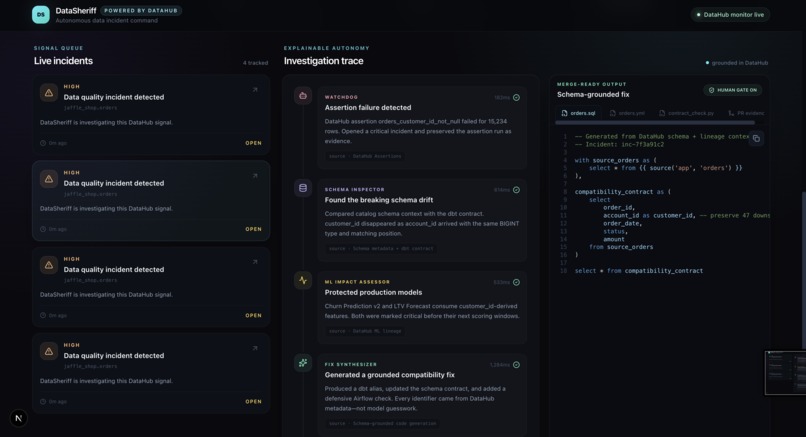
Task: Open the contract_check.py tab
Action: click(x=686, y=113)
